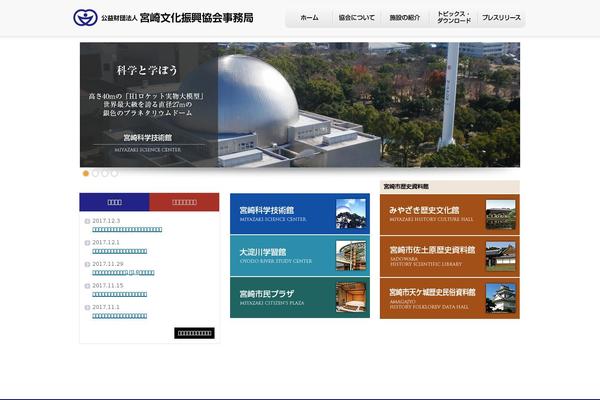The height and width of the screenshot is (400, 600).
Task: Open the news link dated 2017.11.15
Action: (119, 294)
